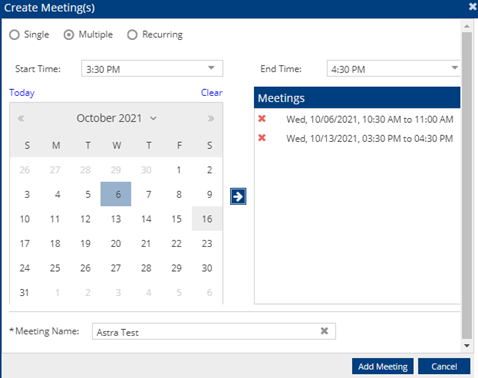478x378 pixels.
Task: Pick October 22 on the calendar
Action: [177, 243]
